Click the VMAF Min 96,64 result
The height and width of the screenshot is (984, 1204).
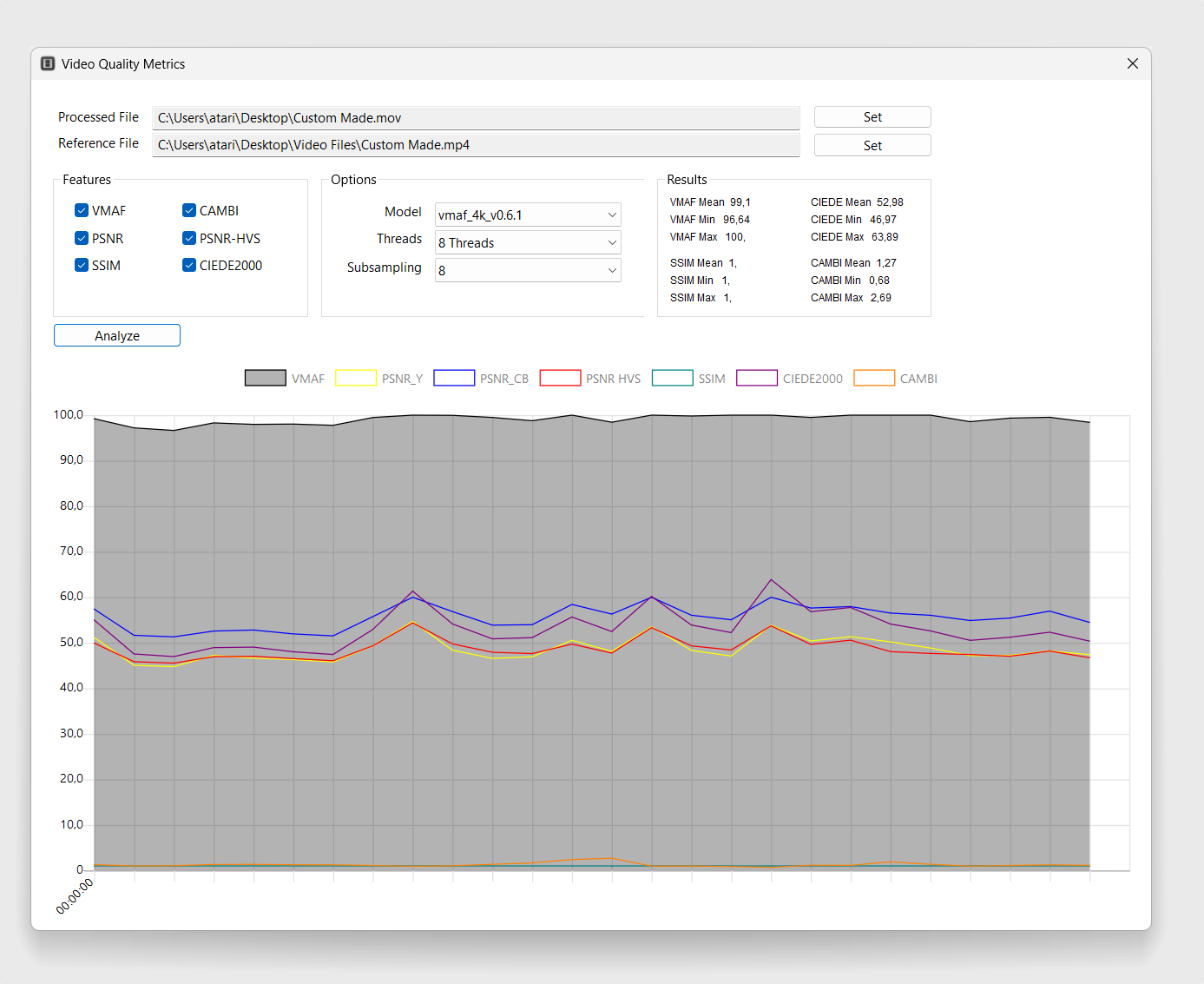tap(710, 220)
